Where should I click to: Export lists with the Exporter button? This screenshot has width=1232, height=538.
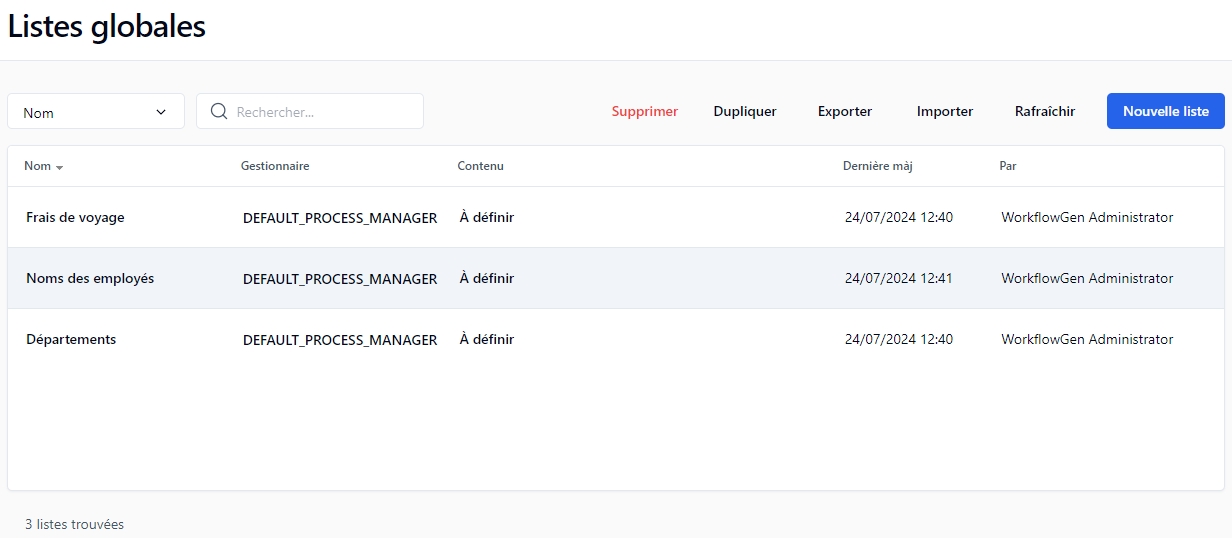click(845, 112)
